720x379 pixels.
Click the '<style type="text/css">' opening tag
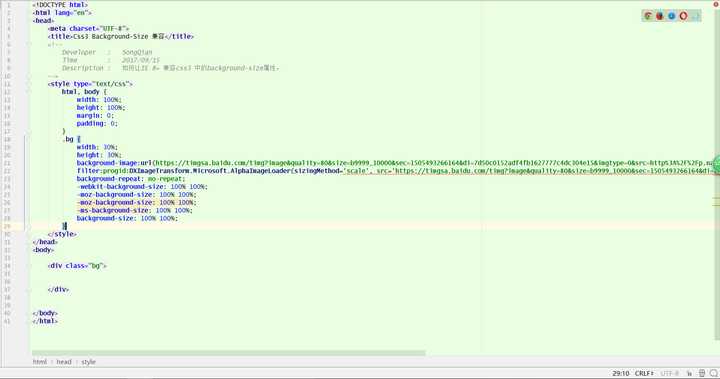click(90, 84)
